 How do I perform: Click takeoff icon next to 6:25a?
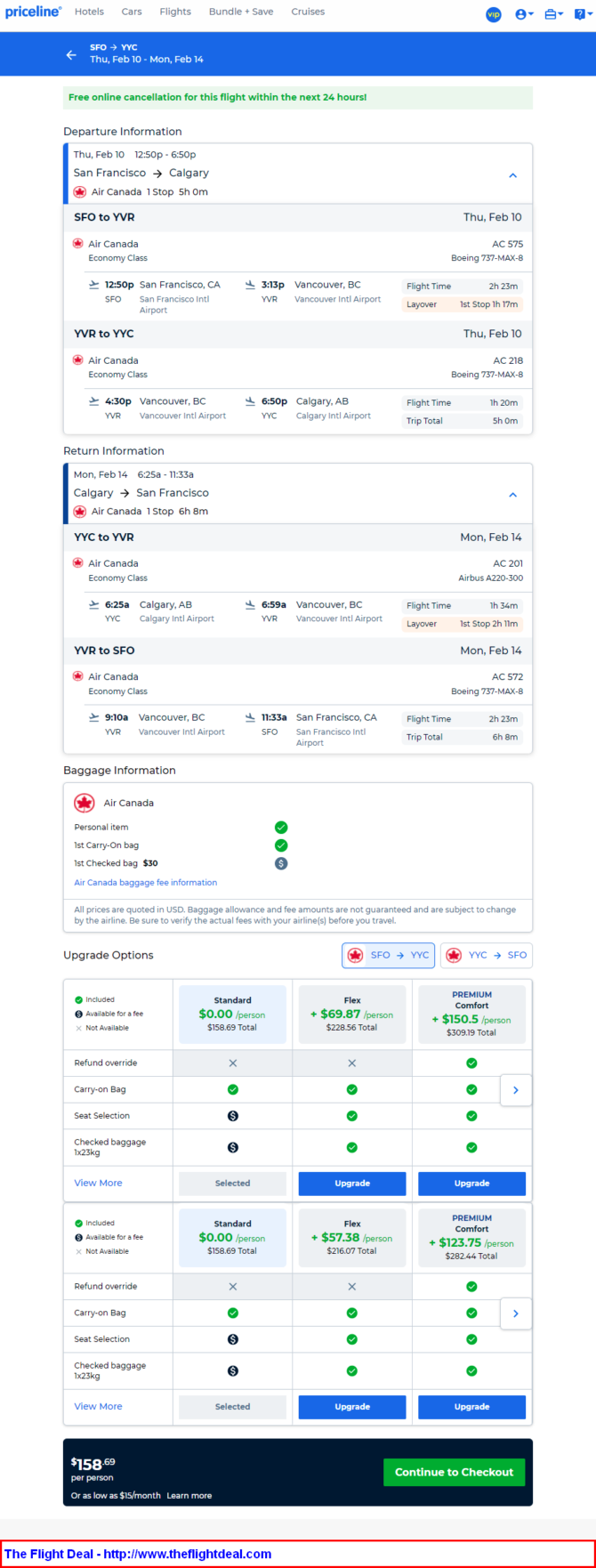click(93, 604)
